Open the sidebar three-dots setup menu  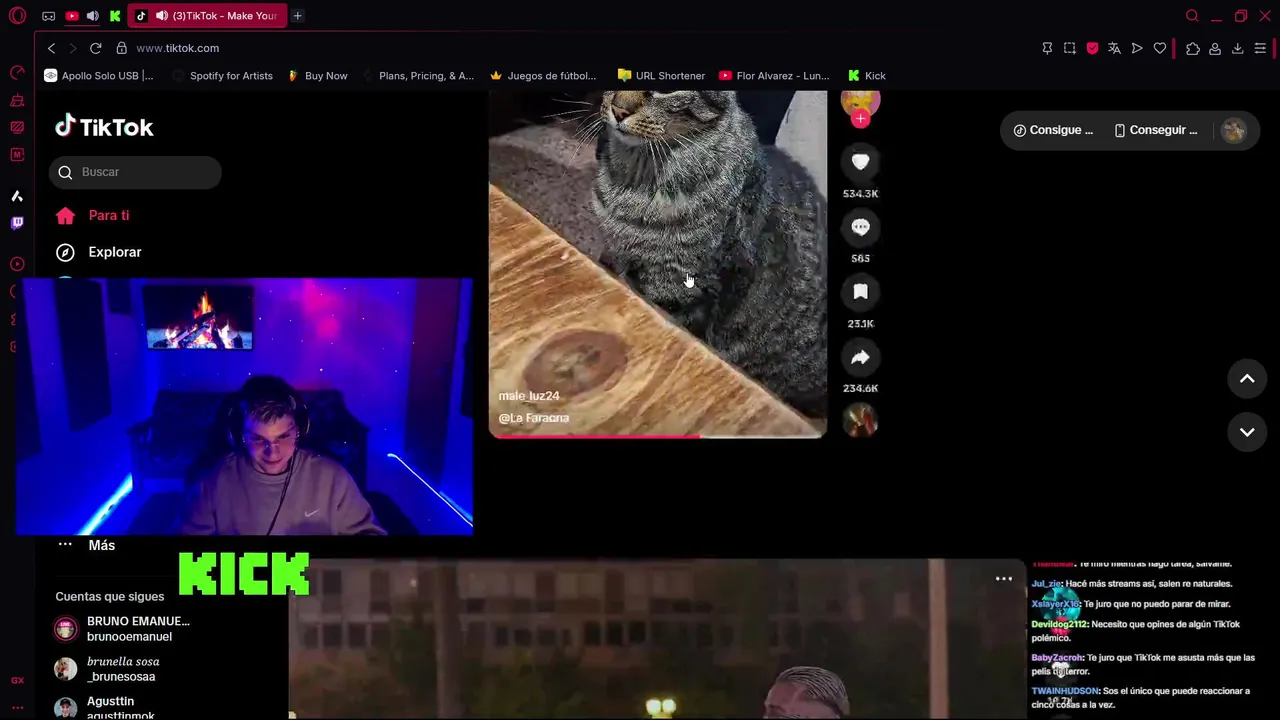tap(17, 707)
